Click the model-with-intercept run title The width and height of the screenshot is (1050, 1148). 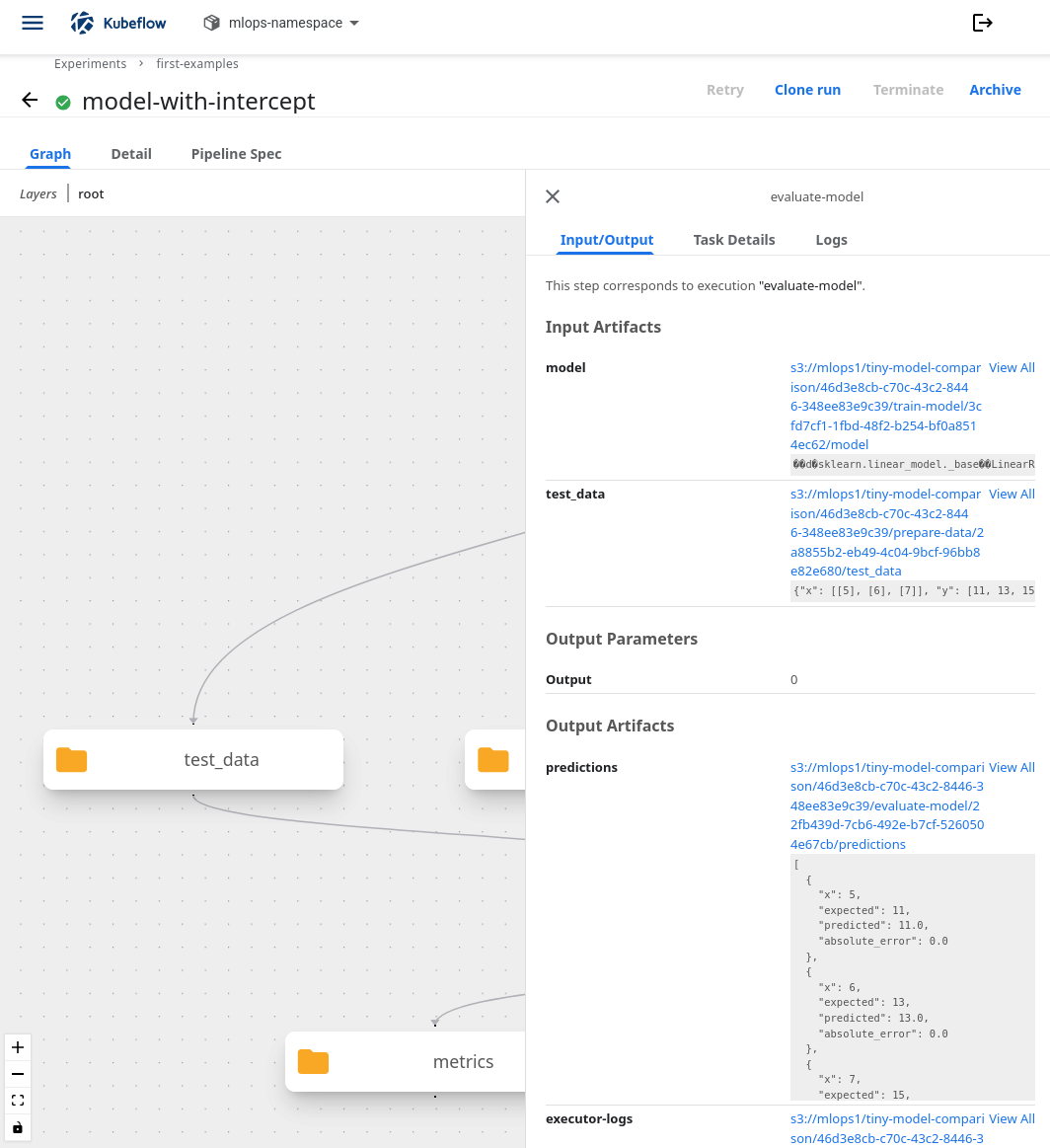pos(198,101)
